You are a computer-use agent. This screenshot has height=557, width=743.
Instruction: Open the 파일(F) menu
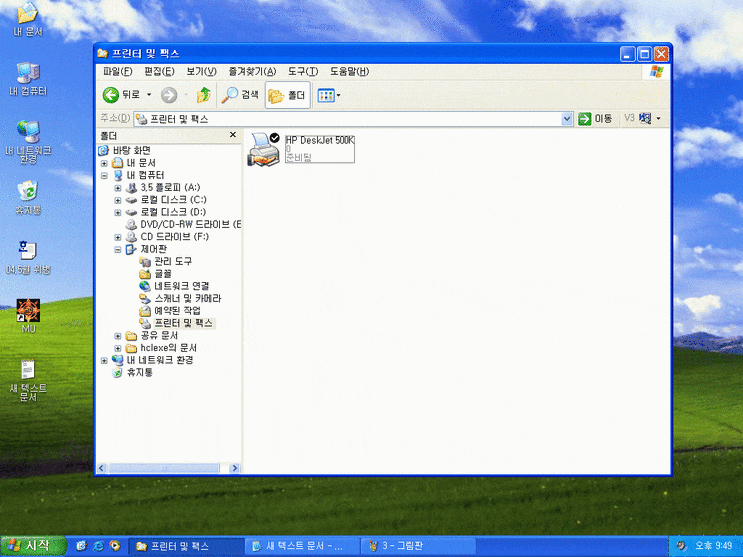pos(117,71)
